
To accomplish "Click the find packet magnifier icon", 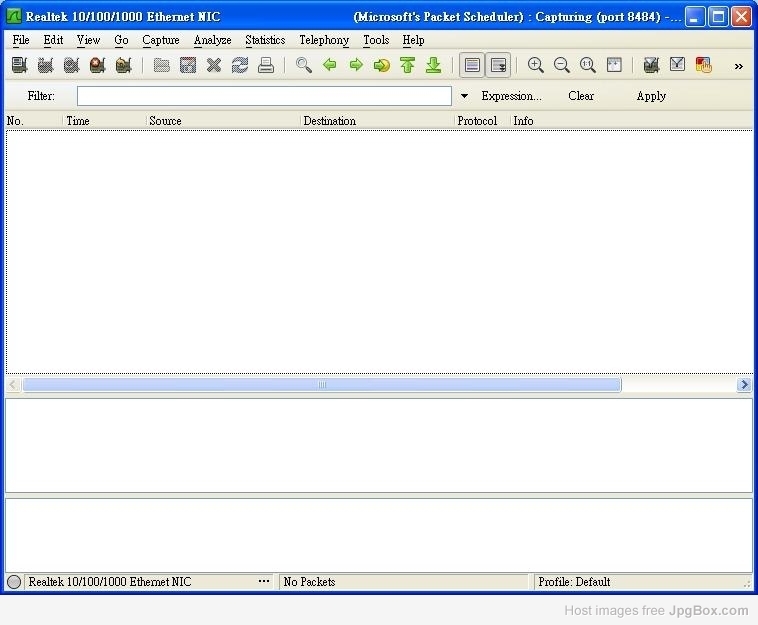I will point(304,65).
